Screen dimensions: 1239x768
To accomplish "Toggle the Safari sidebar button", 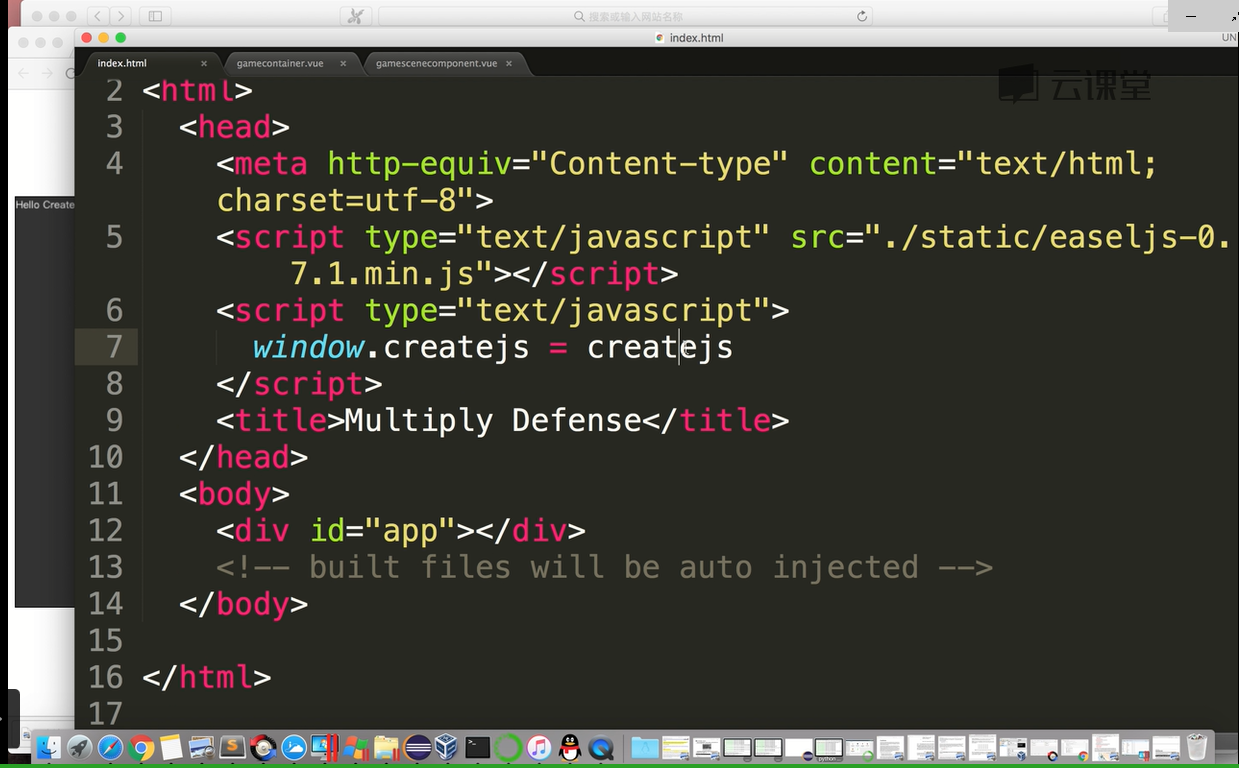I will [155, 16].
